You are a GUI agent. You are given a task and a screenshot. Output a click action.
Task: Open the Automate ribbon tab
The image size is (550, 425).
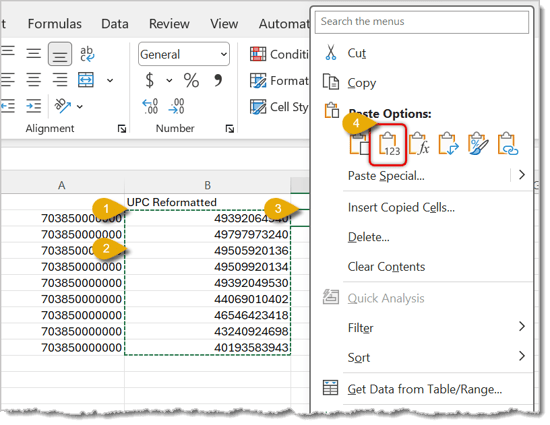point(284,24)
